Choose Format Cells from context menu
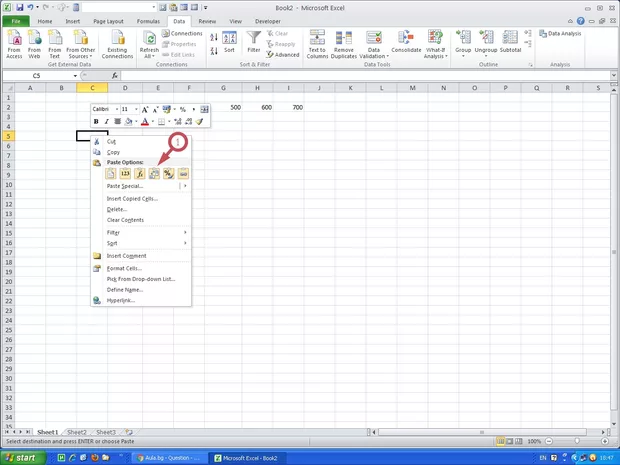This screenshot has width=620, height=465. point(124,268)
